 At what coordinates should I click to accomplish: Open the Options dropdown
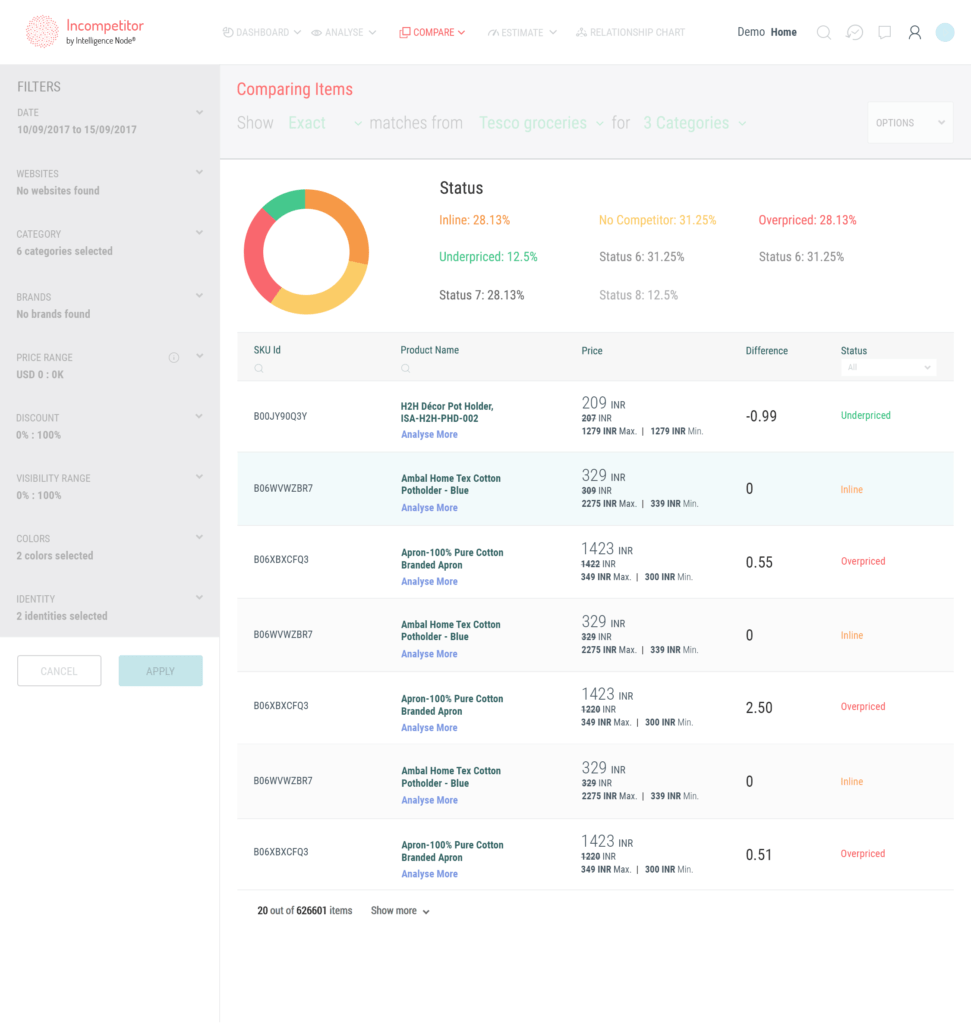tap(909, 123)
